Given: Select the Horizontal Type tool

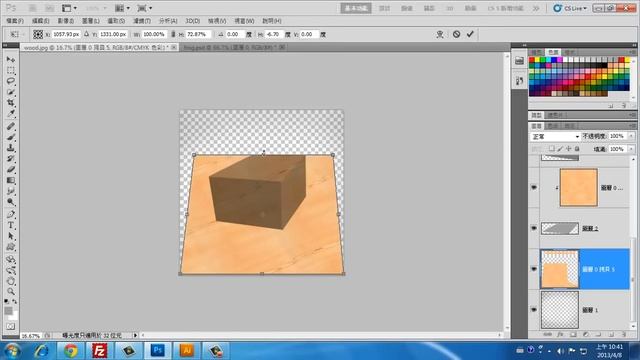Looking at the screenshot, I should 11,225.
